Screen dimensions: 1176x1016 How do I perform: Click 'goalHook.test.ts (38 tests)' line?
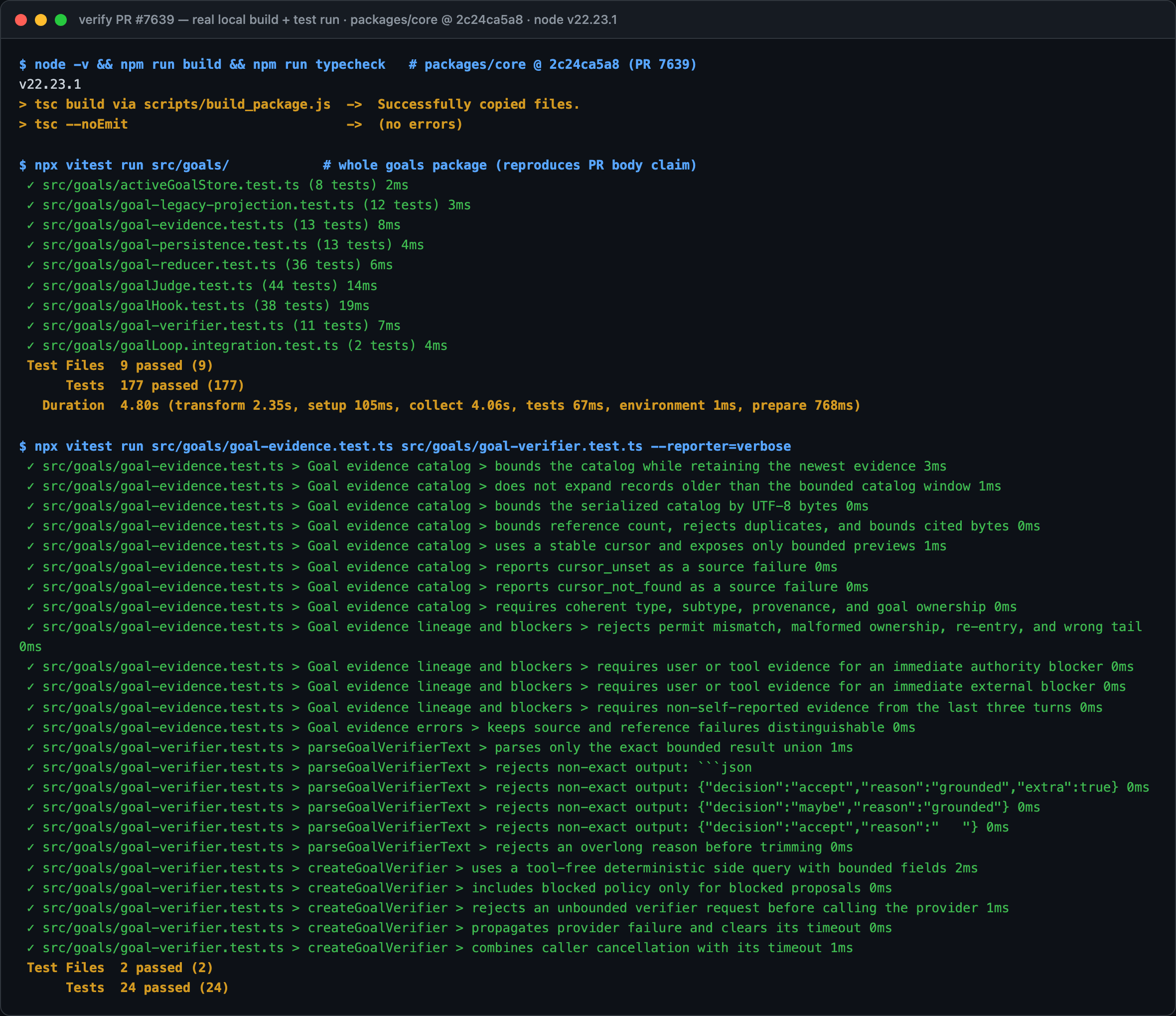pos(198,305)
